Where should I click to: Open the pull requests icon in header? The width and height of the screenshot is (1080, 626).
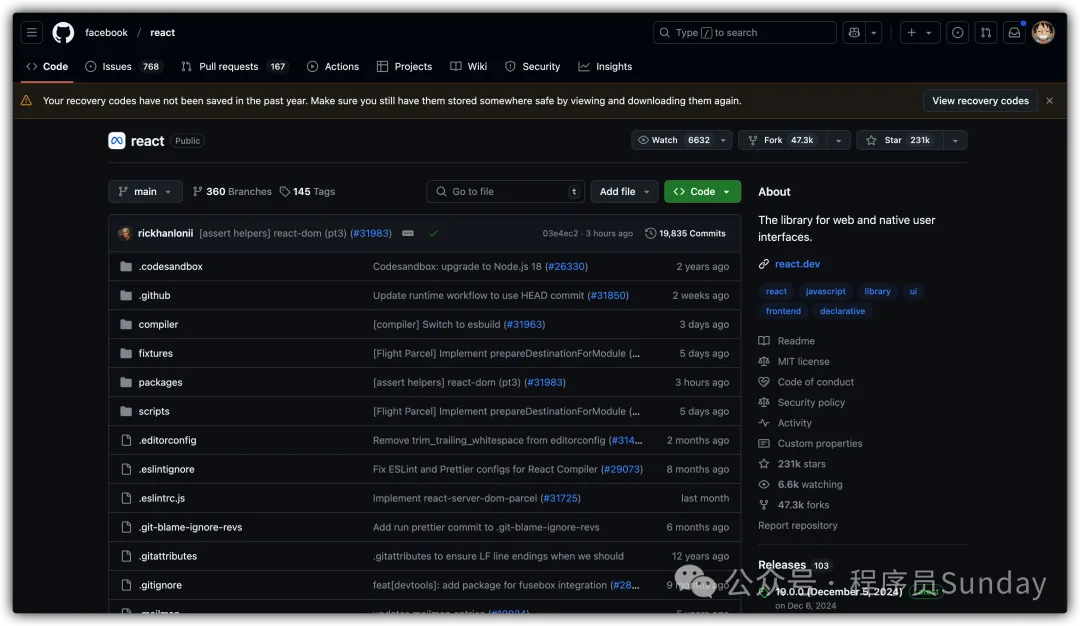coord(986,33)
